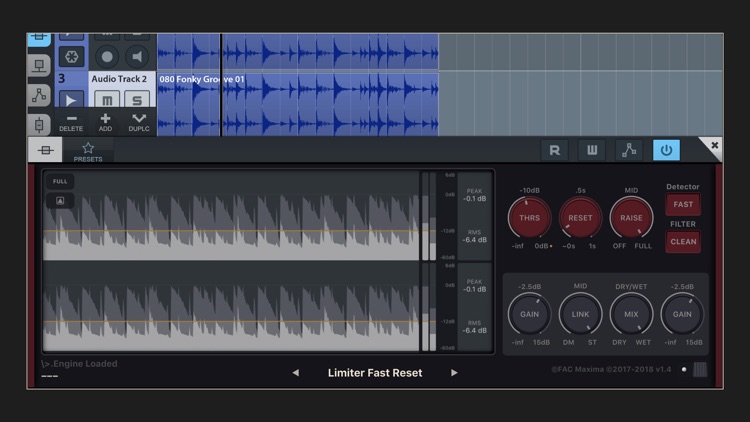Viewport: 750px width, 422px height.
Task: Open the insert effect fader icon in left sidebar
Action: 39,125
